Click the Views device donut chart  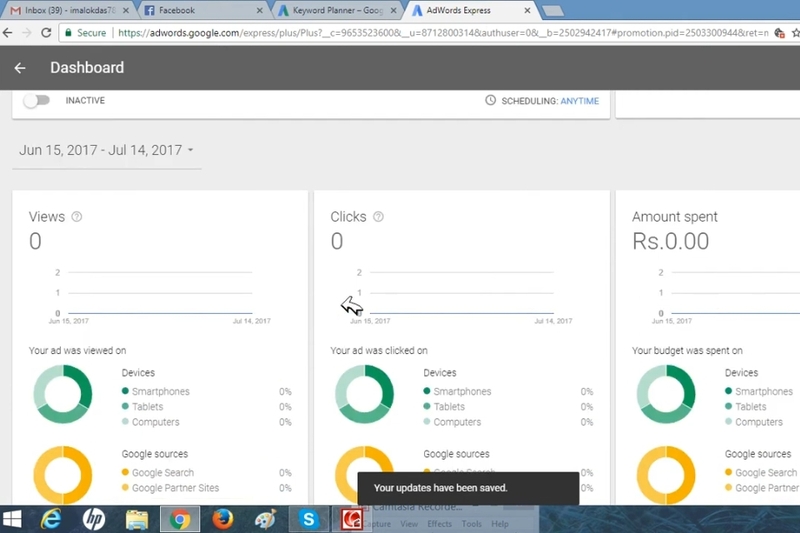pos(63,394)
